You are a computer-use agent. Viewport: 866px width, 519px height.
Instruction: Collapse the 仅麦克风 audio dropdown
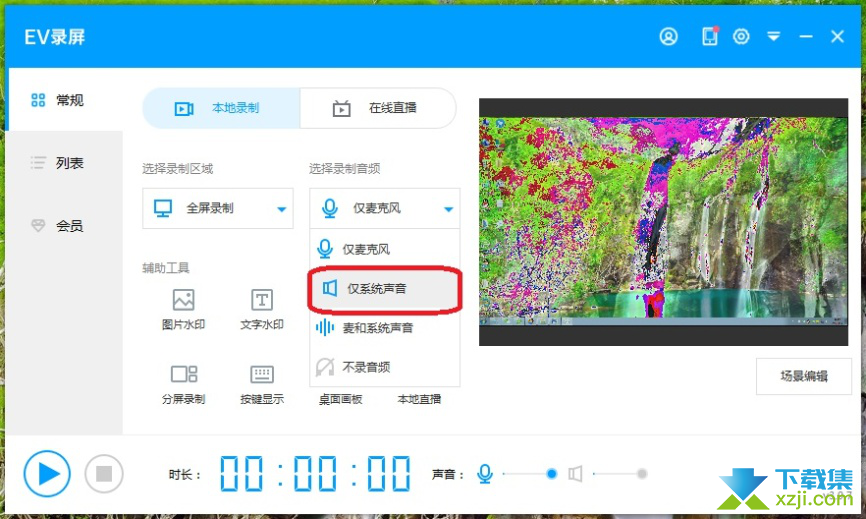pos(384,208)
